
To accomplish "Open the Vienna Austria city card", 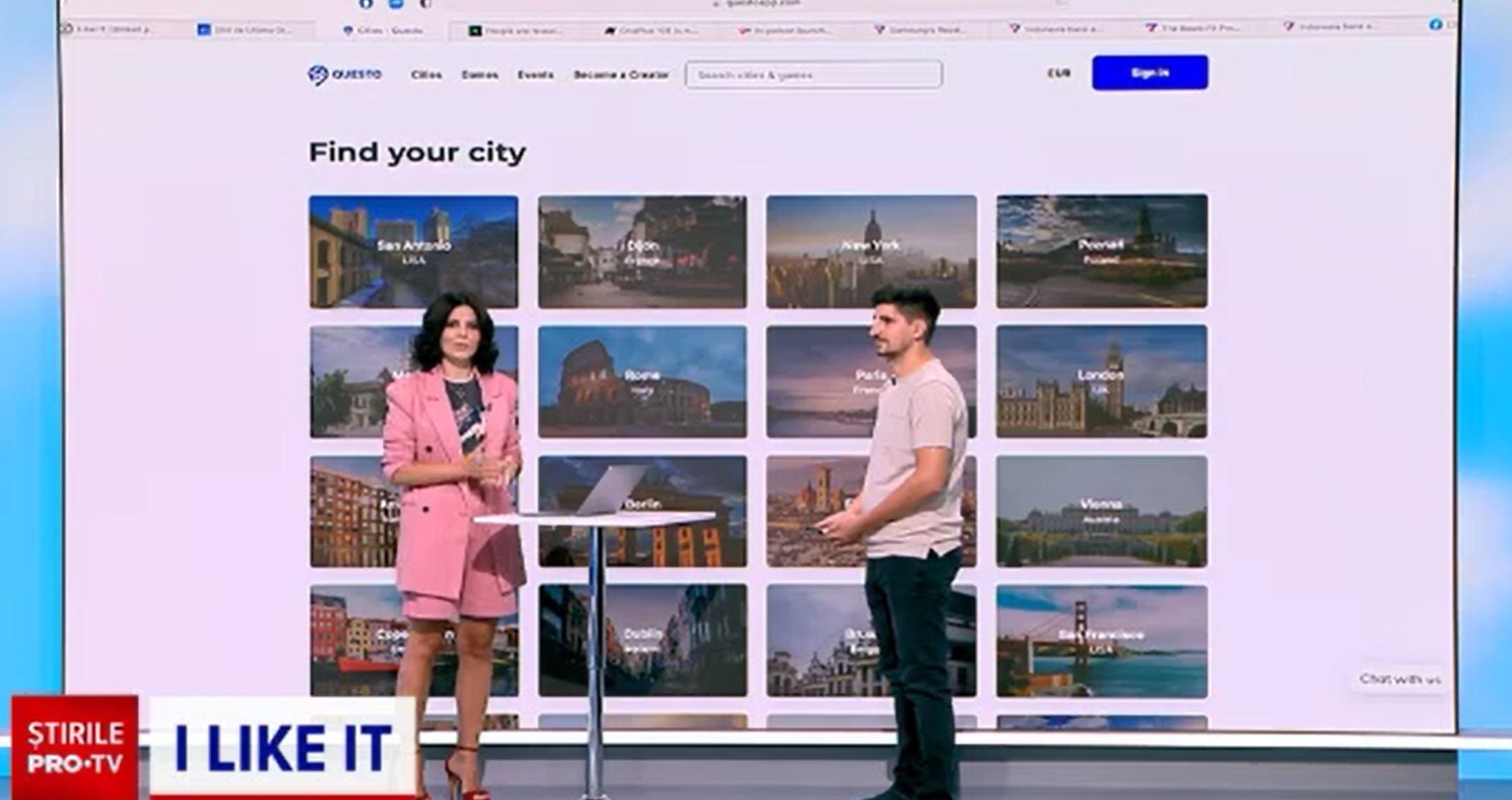I will 1101,510.
